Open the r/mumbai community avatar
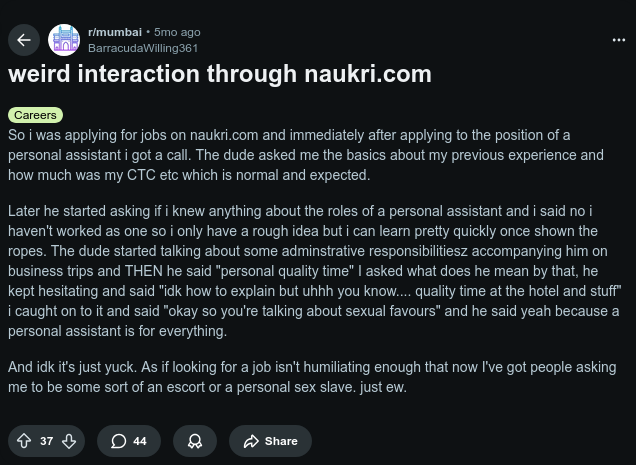This screenshot has width=636, height=465. pyautogui.click(x=64, y=40)
